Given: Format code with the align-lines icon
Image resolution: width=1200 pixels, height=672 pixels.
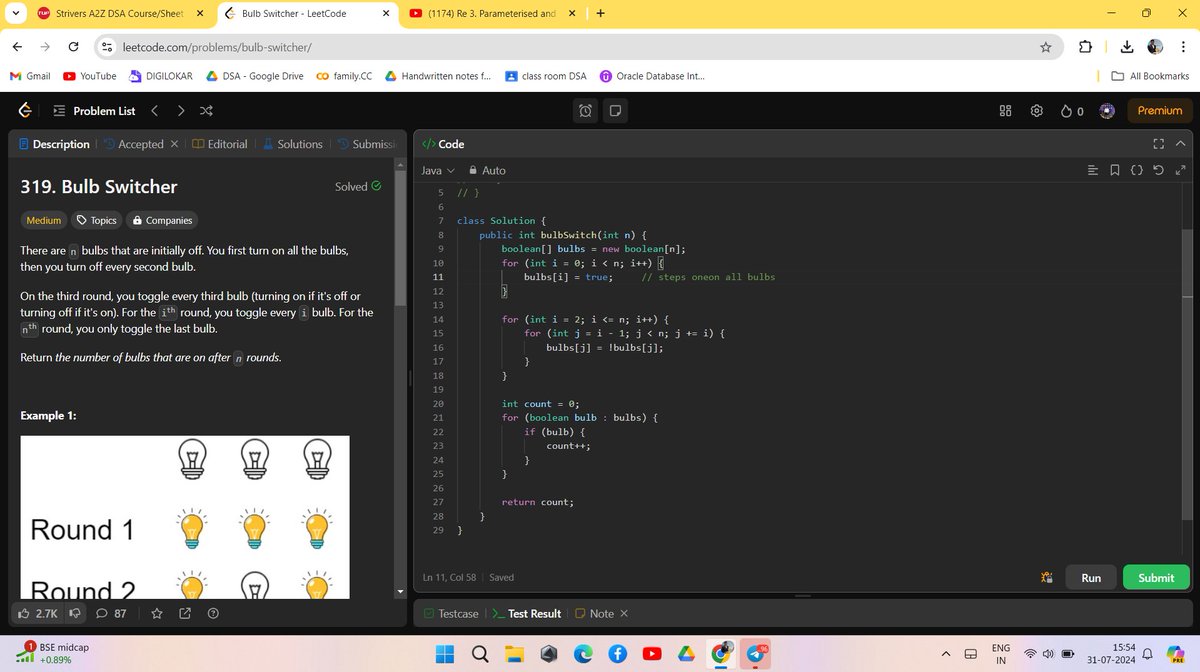Looking at the screenshot, I should click(x=1093, y=170).
